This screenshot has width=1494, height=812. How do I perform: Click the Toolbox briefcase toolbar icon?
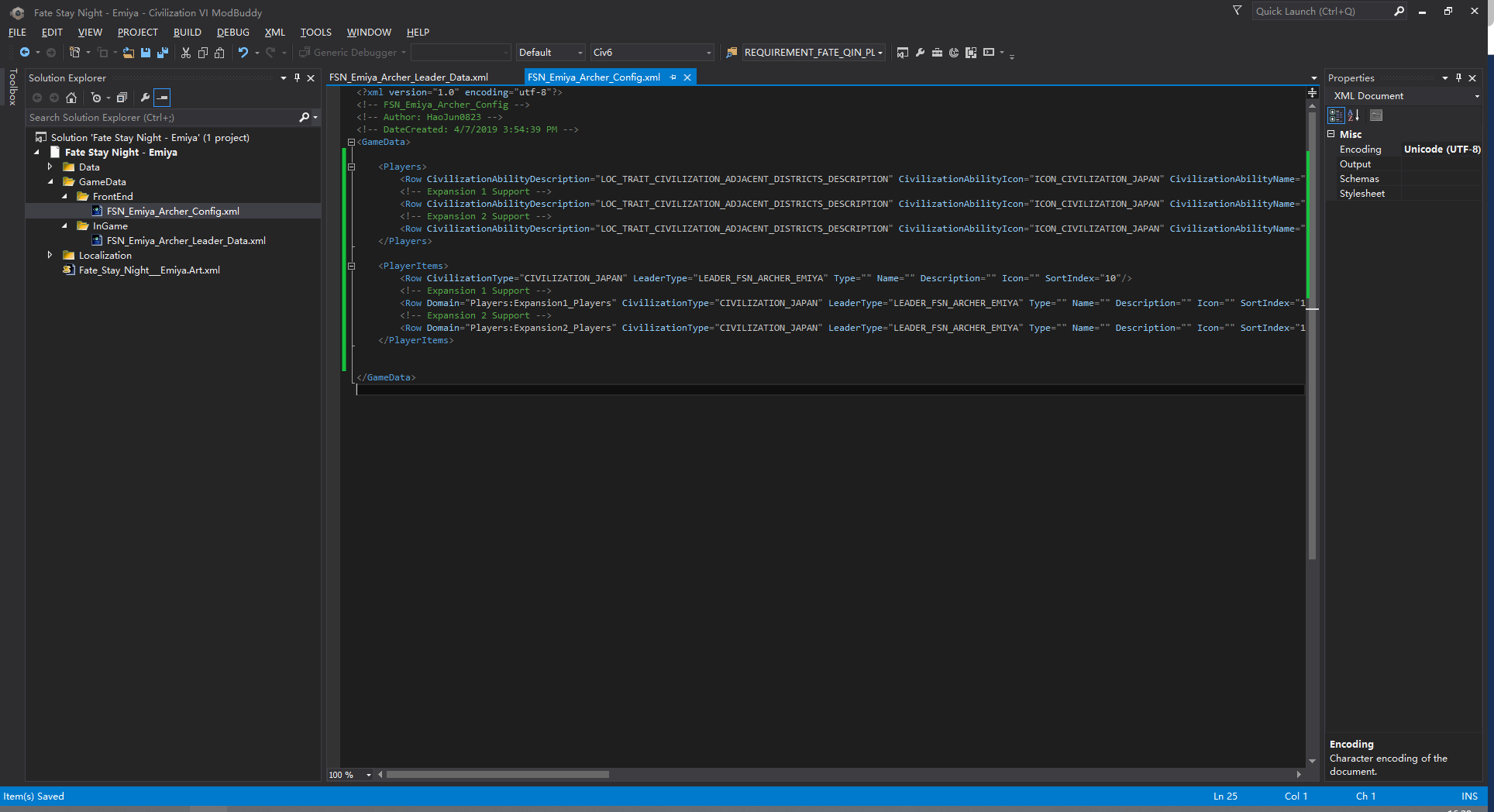(937, 53)
